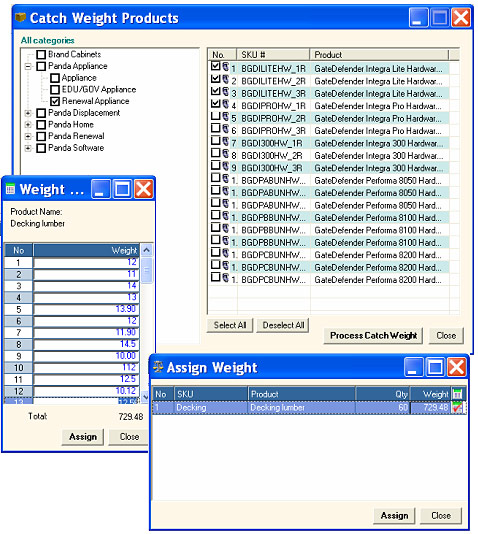478x534 pixels.
Task: Click weight edit icon in Decking row
Action: point(457,407)
